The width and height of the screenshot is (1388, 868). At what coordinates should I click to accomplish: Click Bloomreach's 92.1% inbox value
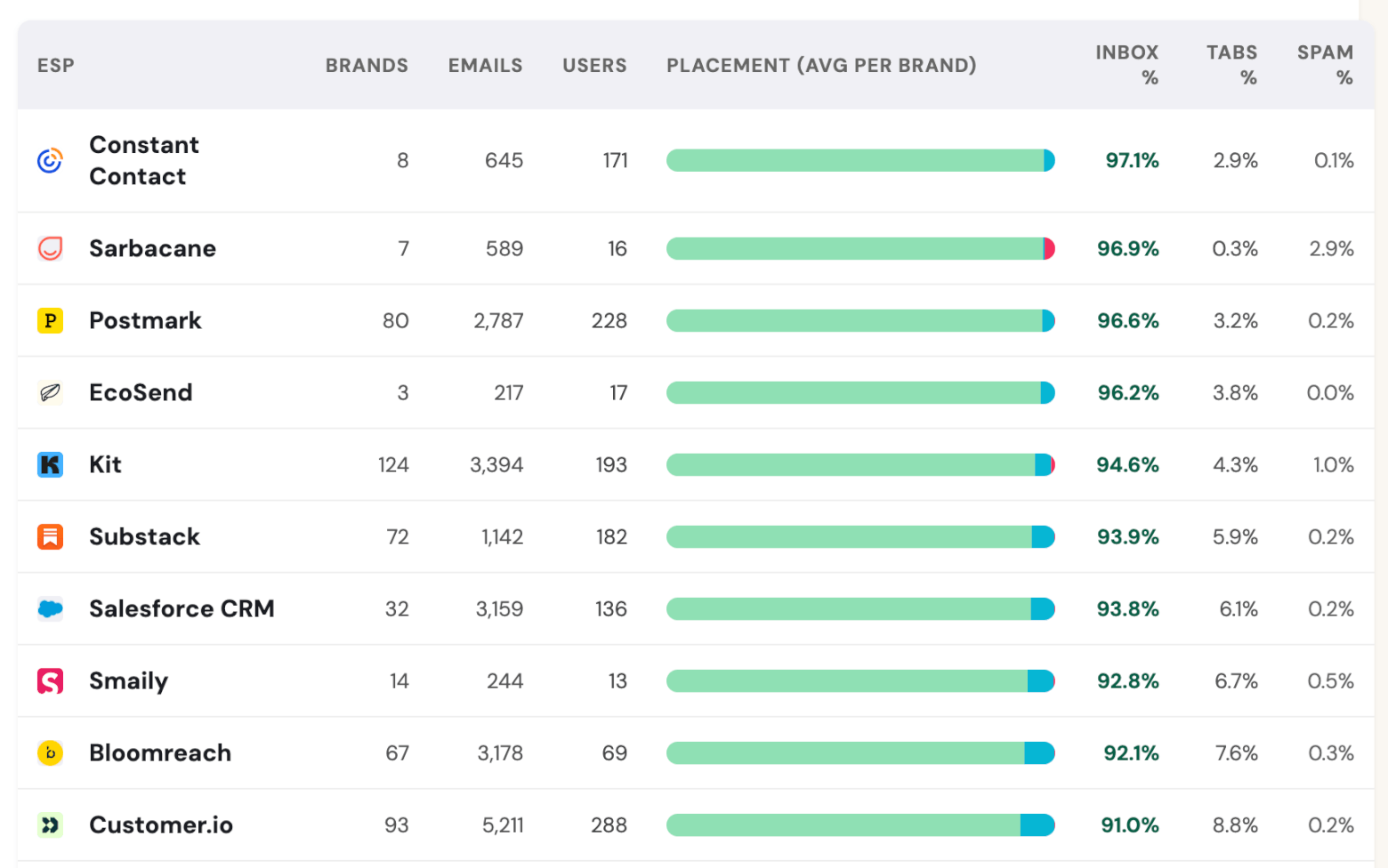coord(1132,752)
